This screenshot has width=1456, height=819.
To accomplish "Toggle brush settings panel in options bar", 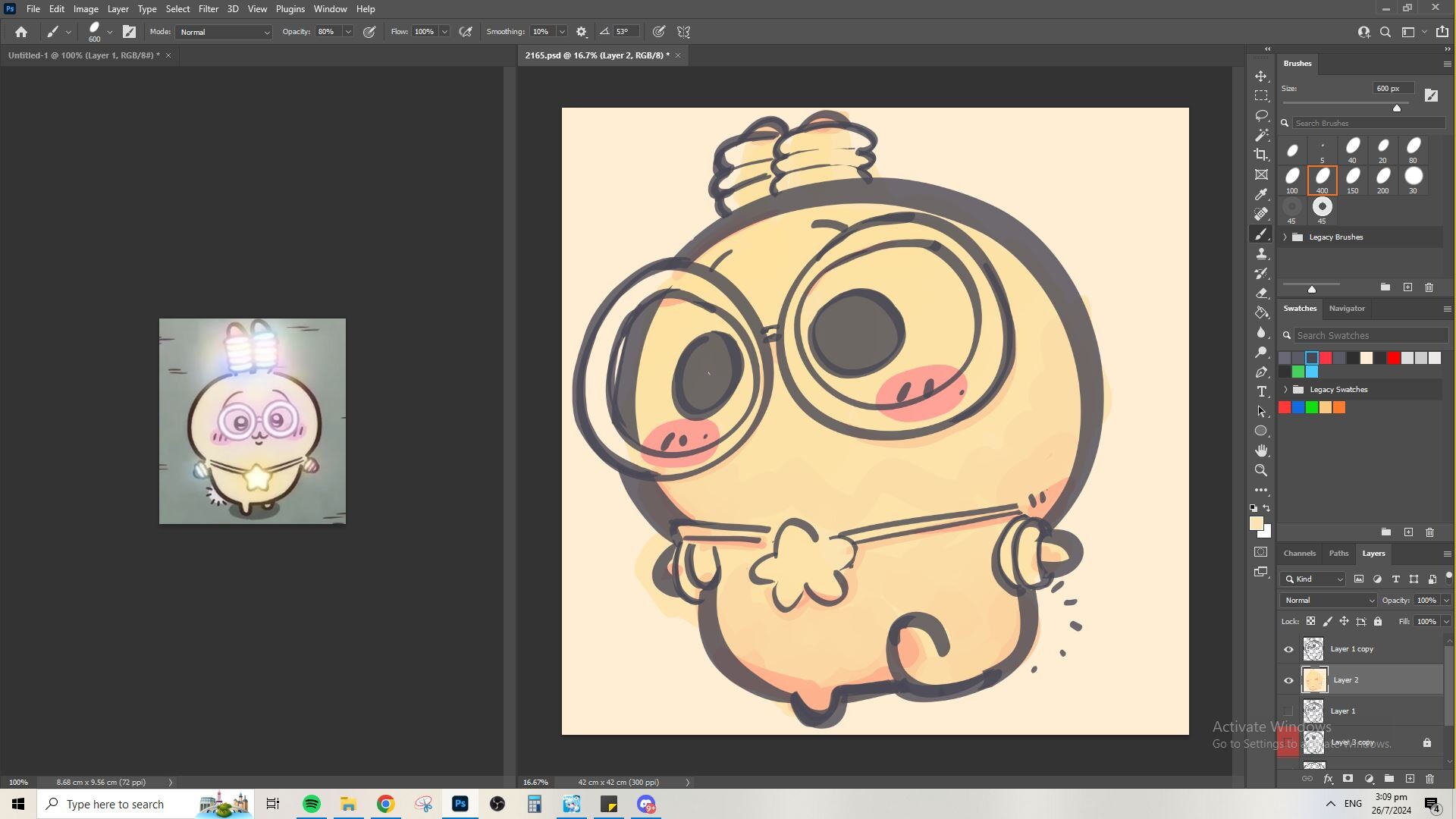I will pos(130,32).
